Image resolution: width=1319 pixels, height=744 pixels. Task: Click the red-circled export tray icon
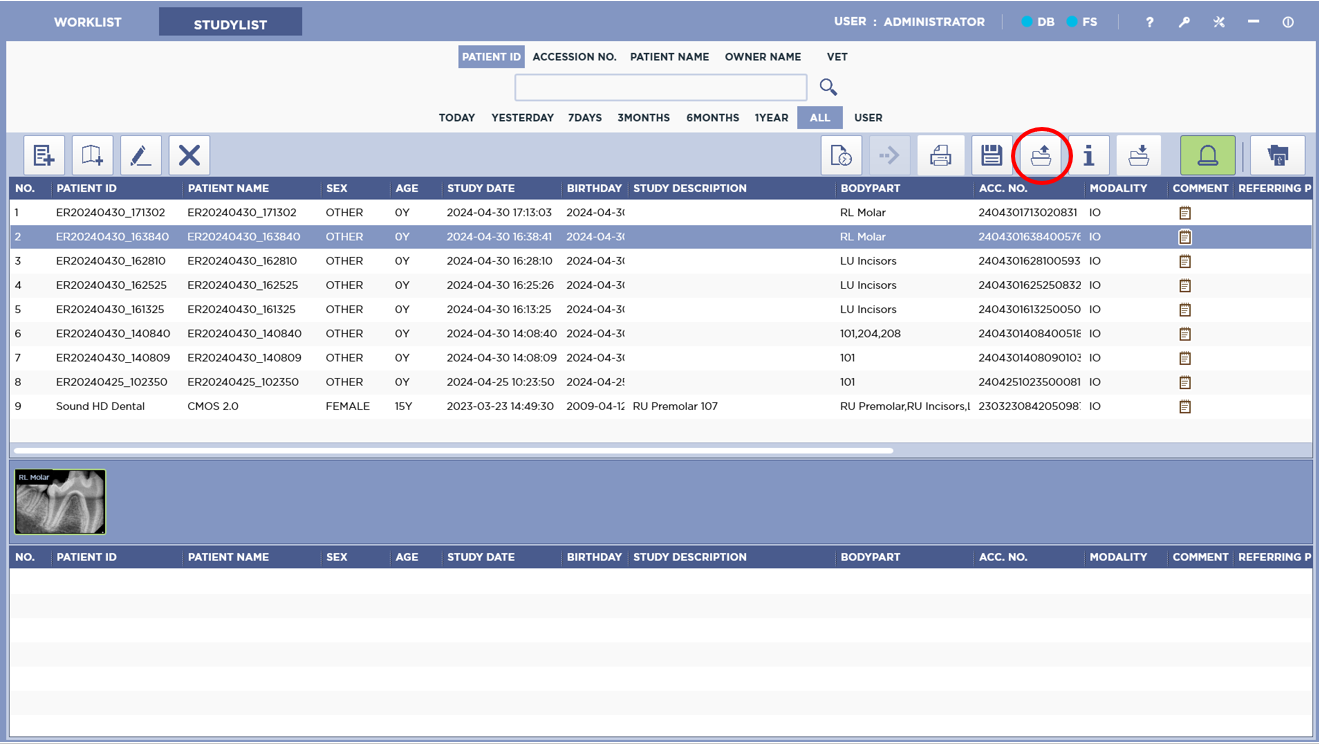pos(1041,155)
